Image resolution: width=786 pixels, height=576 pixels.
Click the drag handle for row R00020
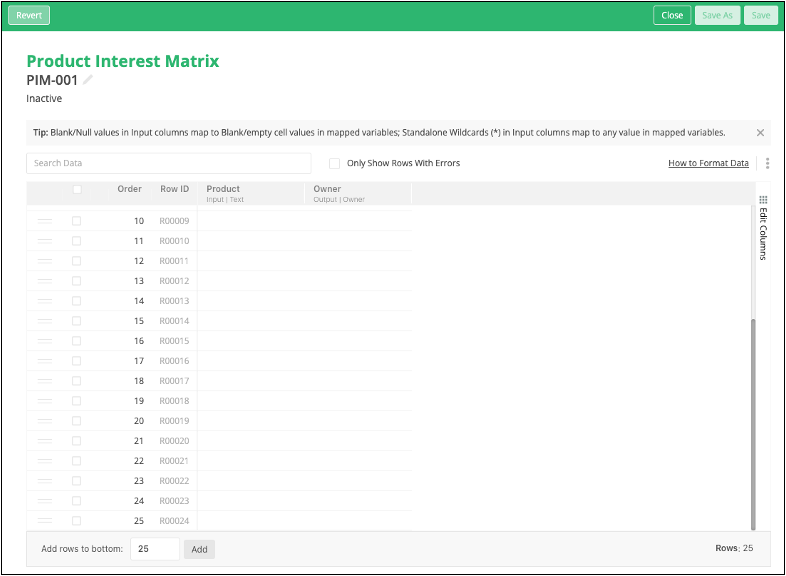[45, 441]
